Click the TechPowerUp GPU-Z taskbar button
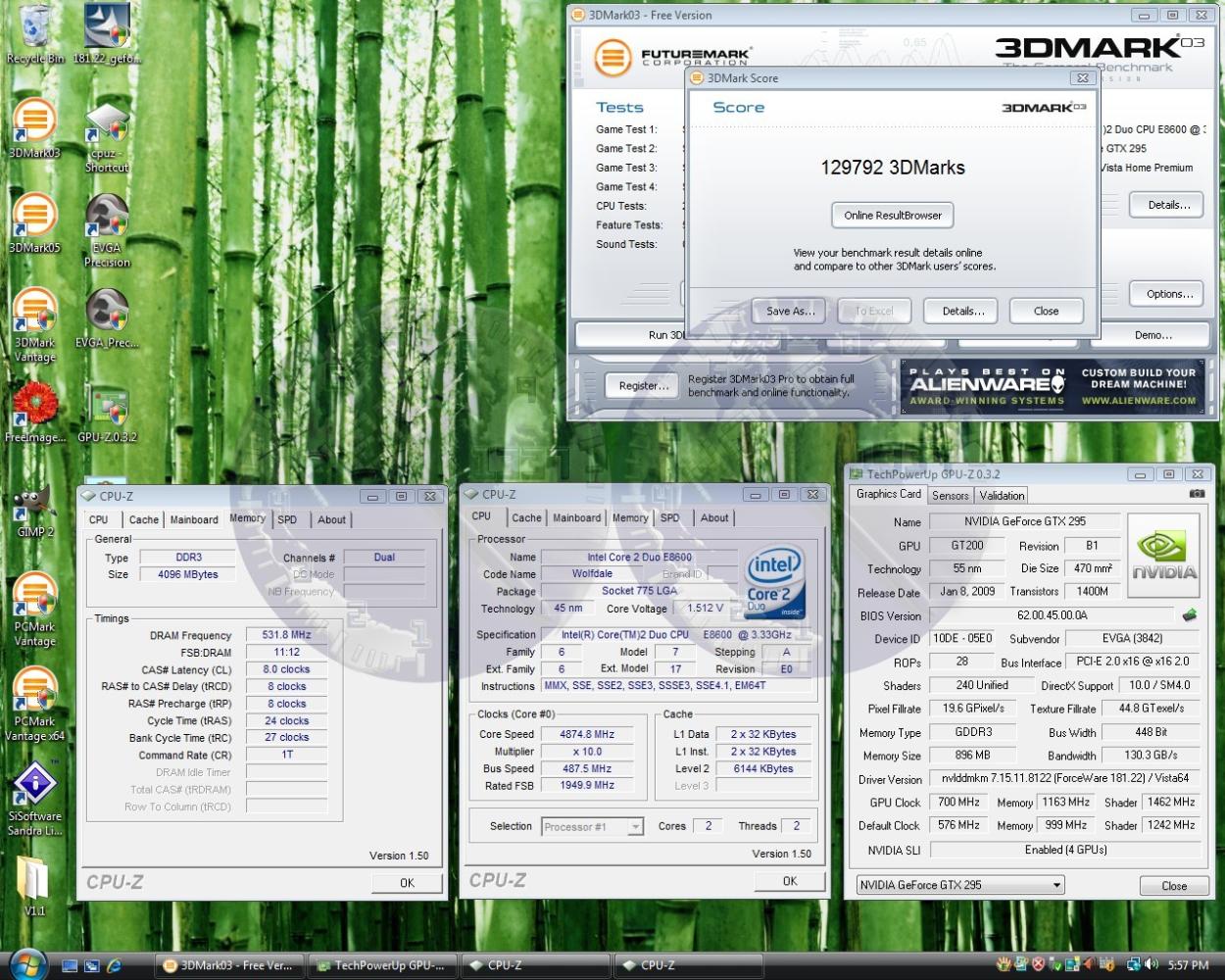 coord(382,965)
